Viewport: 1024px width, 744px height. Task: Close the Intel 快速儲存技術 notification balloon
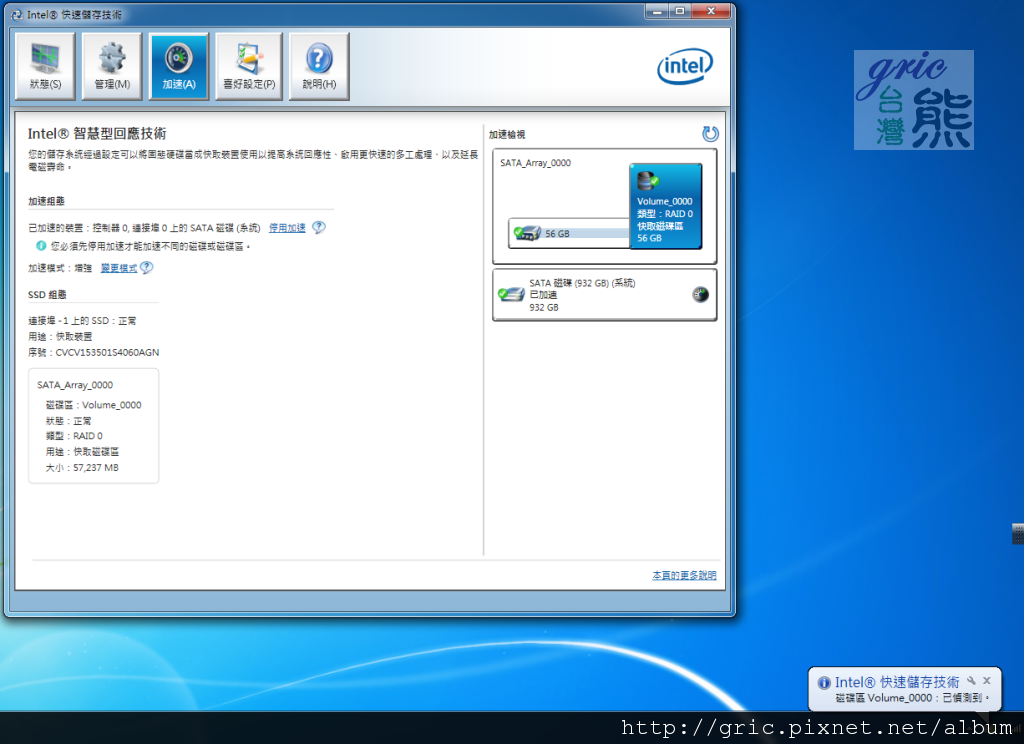(987, 681)
